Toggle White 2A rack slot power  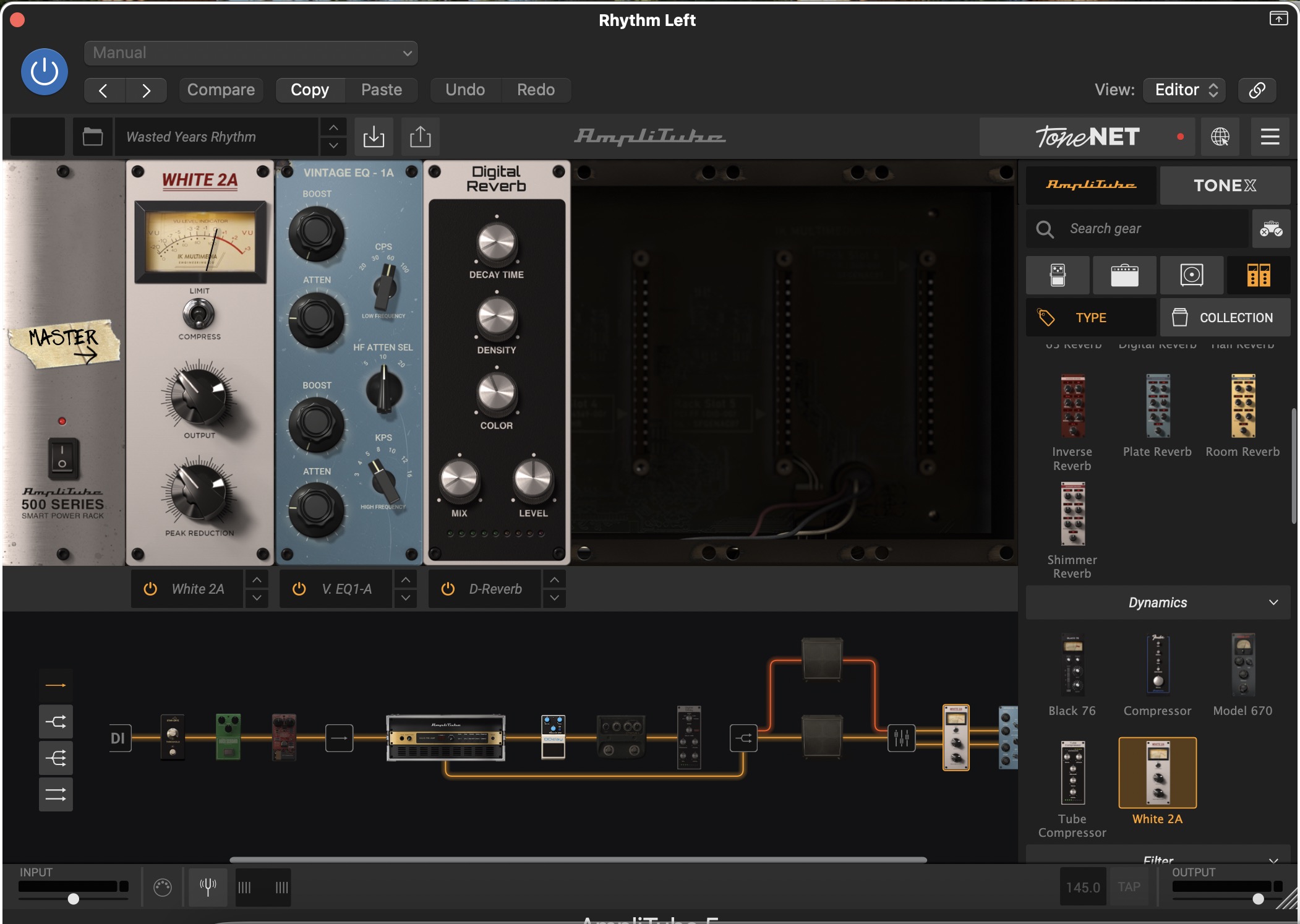[150, 589]
